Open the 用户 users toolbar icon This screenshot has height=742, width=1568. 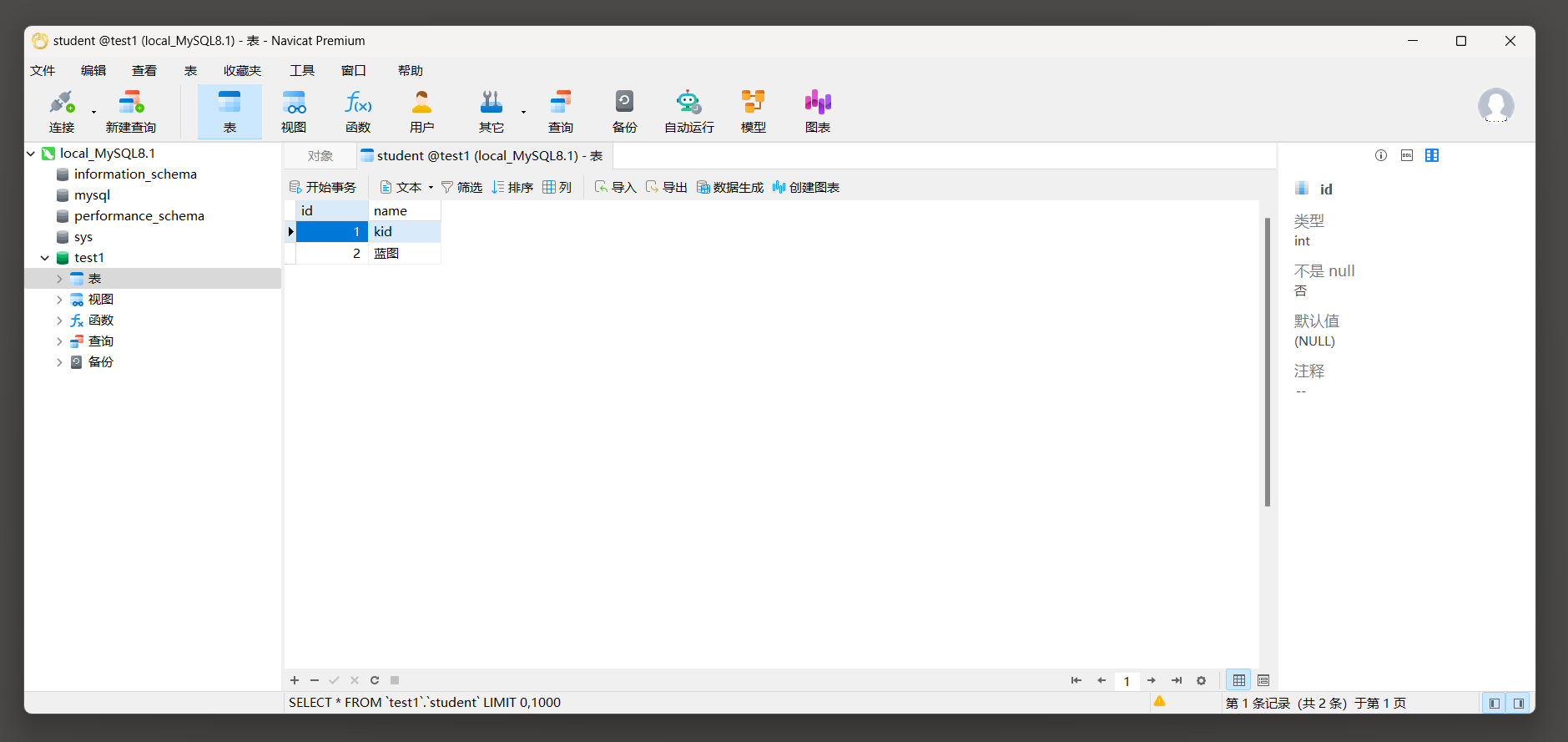[422, 112]
